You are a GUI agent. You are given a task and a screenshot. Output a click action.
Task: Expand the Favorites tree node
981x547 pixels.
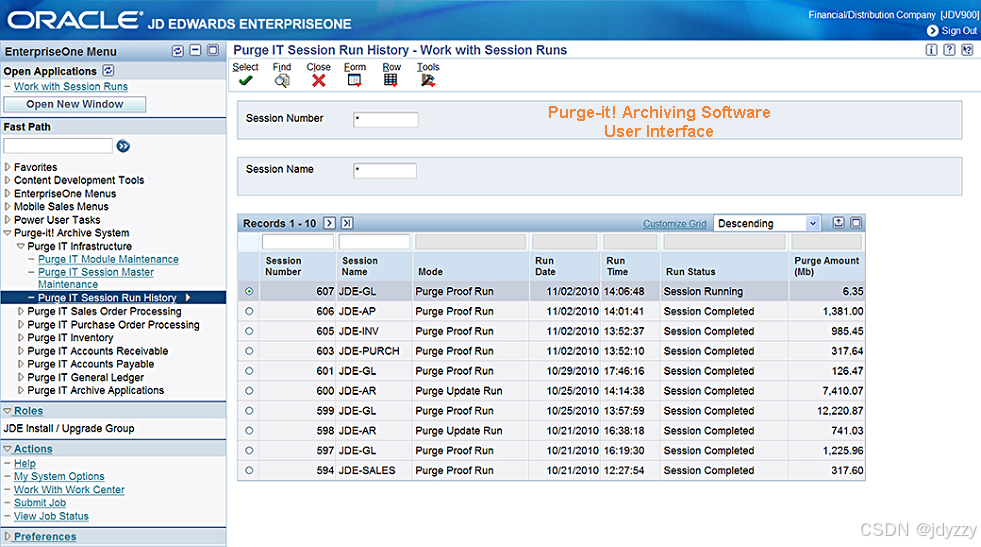8,167
